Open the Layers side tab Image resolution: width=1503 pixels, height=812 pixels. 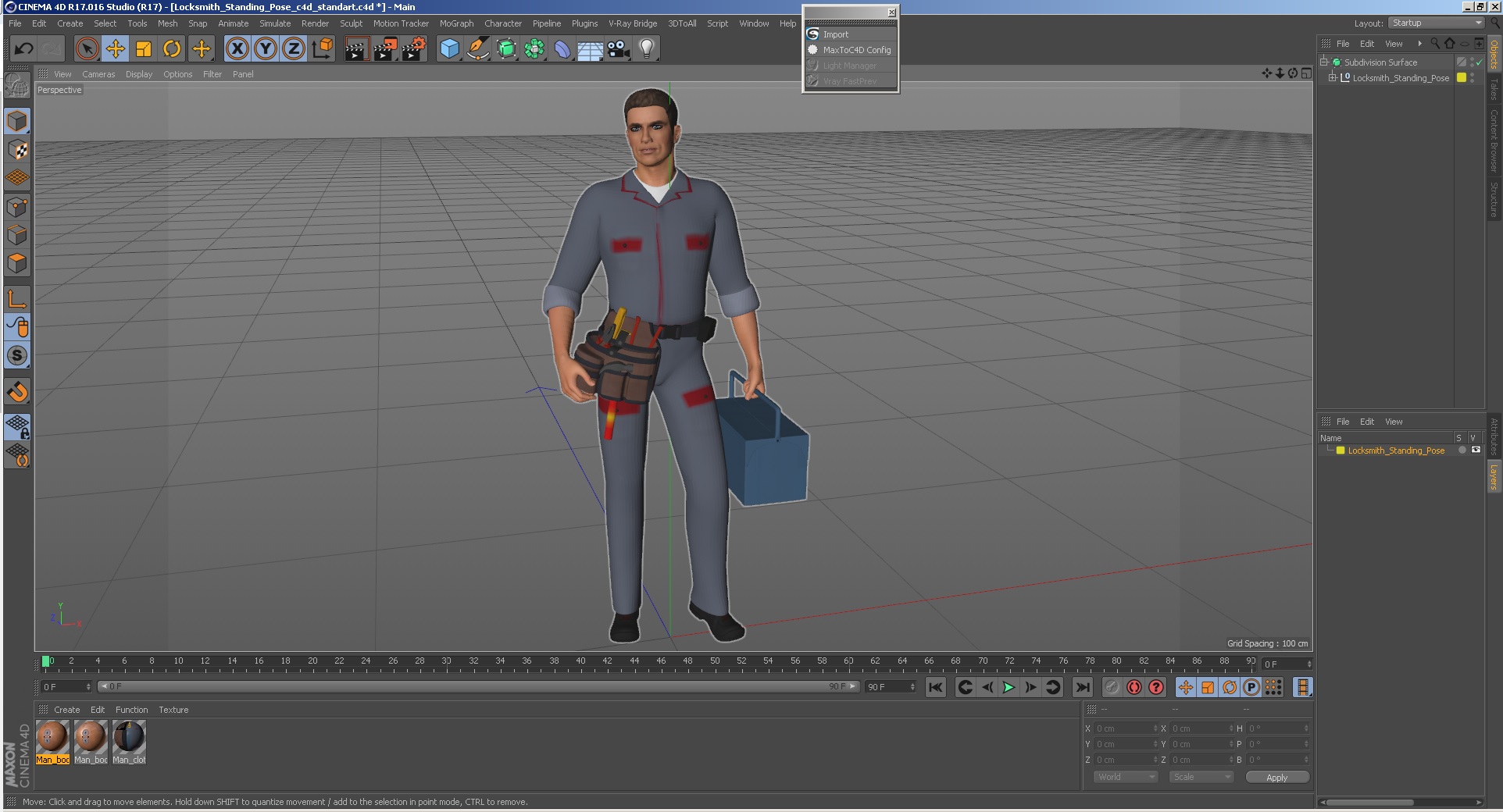(x=1494, y=478)
